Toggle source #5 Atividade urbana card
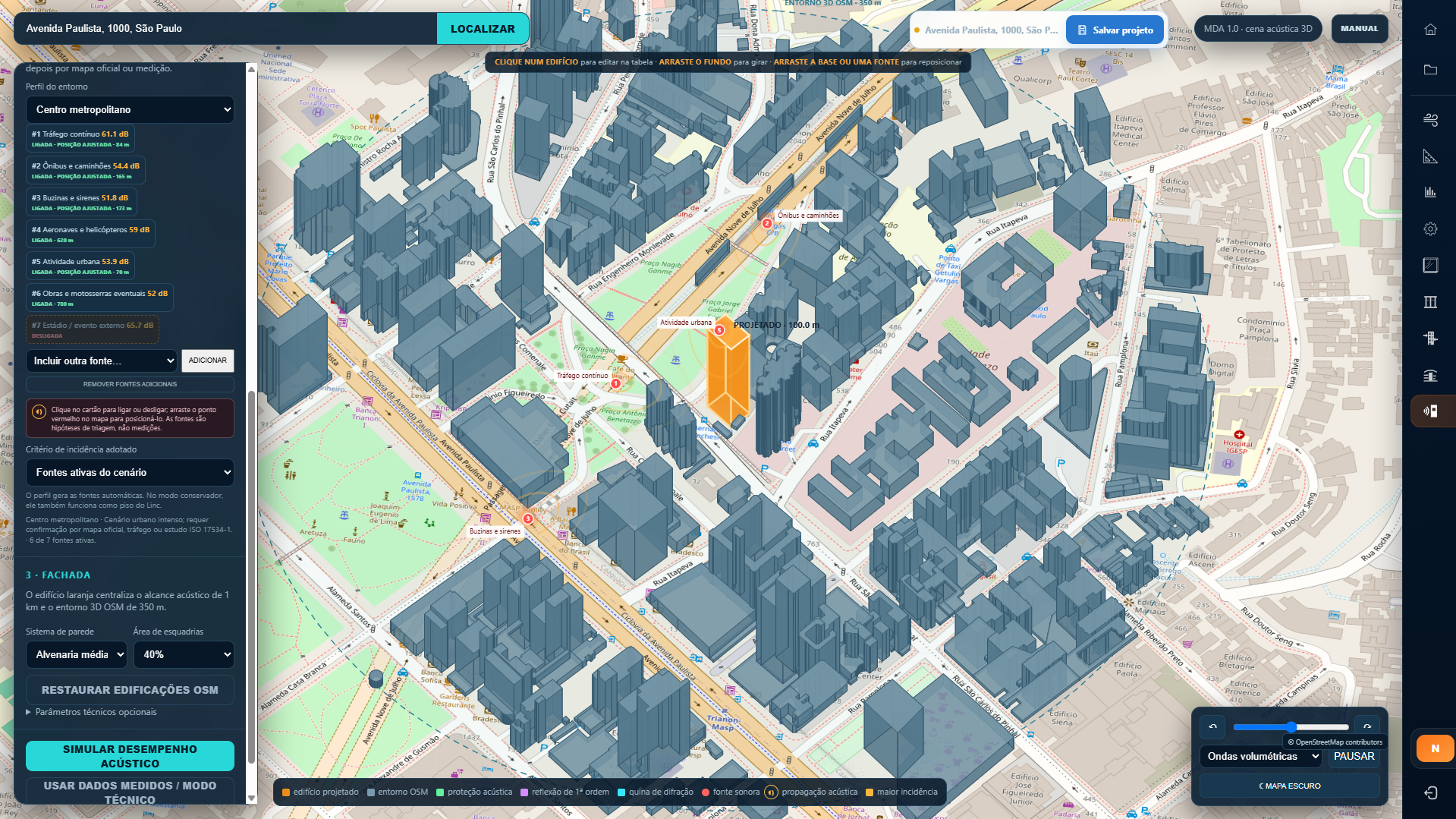 (80, 266)
